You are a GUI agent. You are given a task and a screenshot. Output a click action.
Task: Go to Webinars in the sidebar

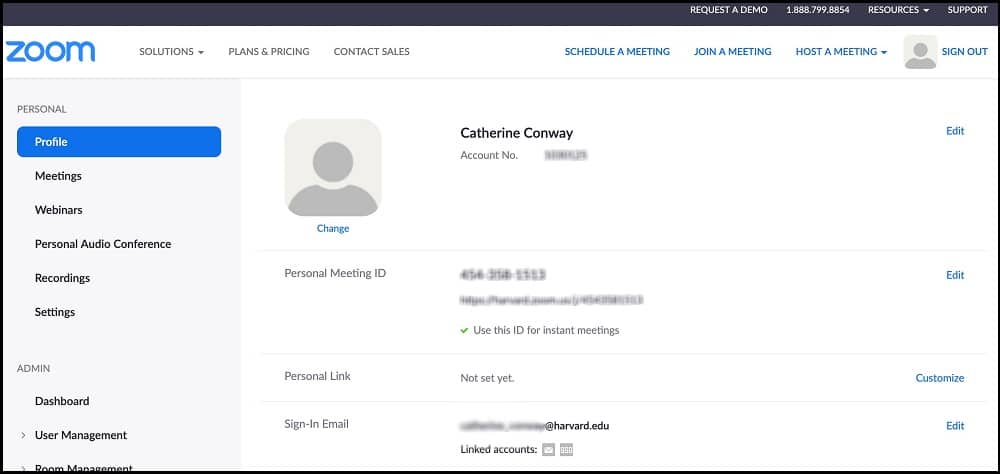pos(59,210)
